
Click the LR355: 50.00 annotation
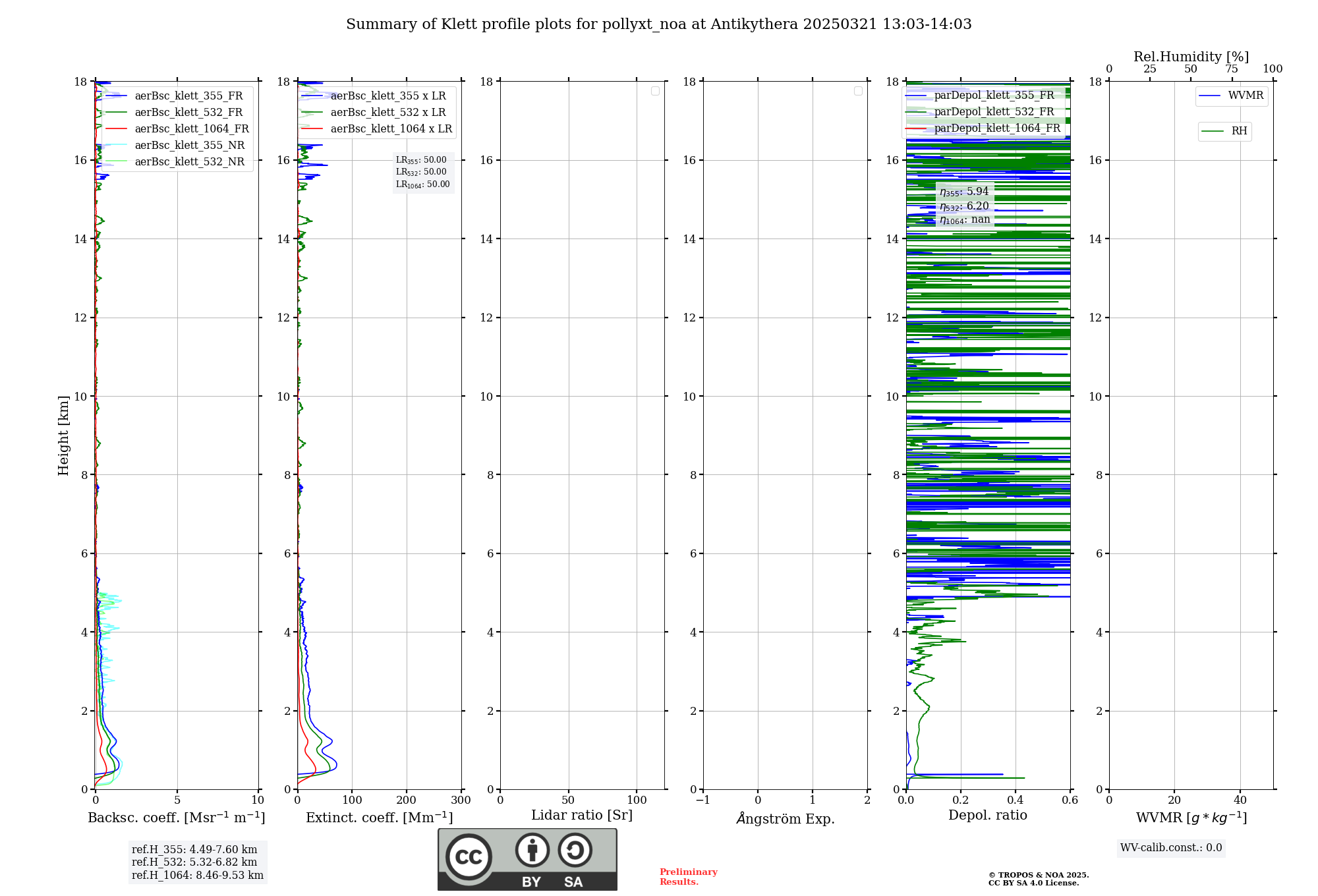click(421, 160)
